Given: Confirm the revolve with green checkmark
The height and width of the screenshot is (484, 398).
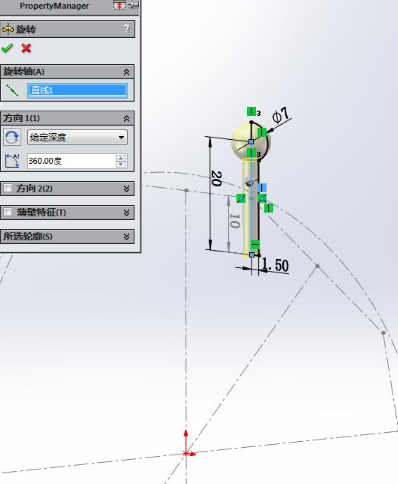Looking at the screenshot, I should coord(7,48).
